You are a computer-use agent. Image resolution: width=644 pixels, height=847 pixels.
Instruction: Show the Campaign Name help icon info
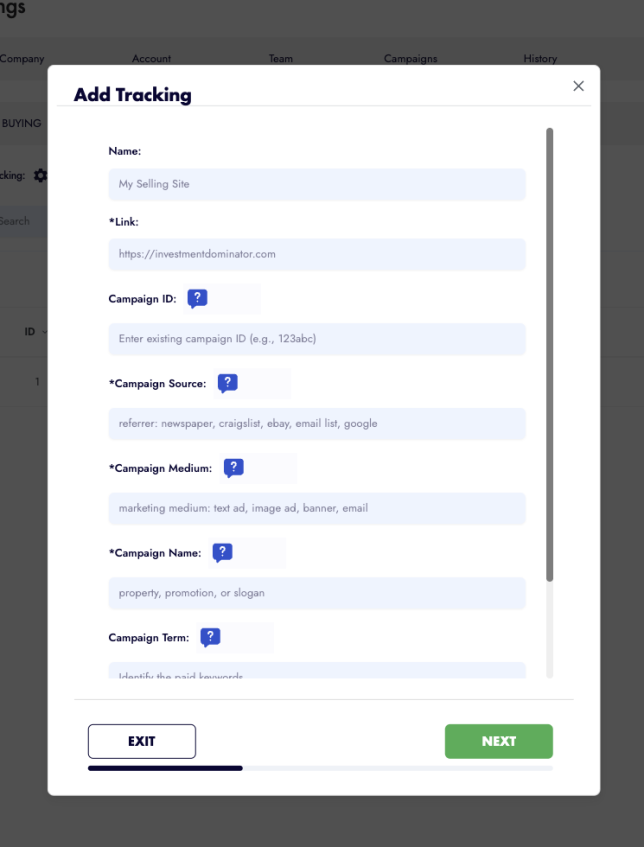point(222,552)
